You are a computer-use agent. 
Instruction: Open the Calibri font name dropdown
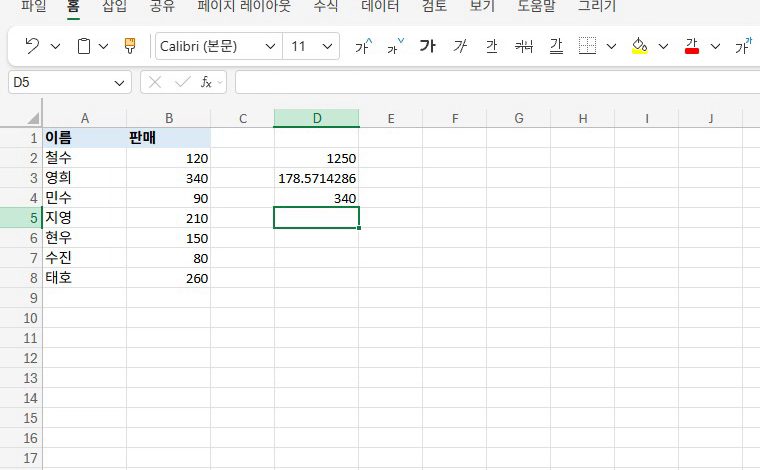pyautogui.click(x=270, y=47)
